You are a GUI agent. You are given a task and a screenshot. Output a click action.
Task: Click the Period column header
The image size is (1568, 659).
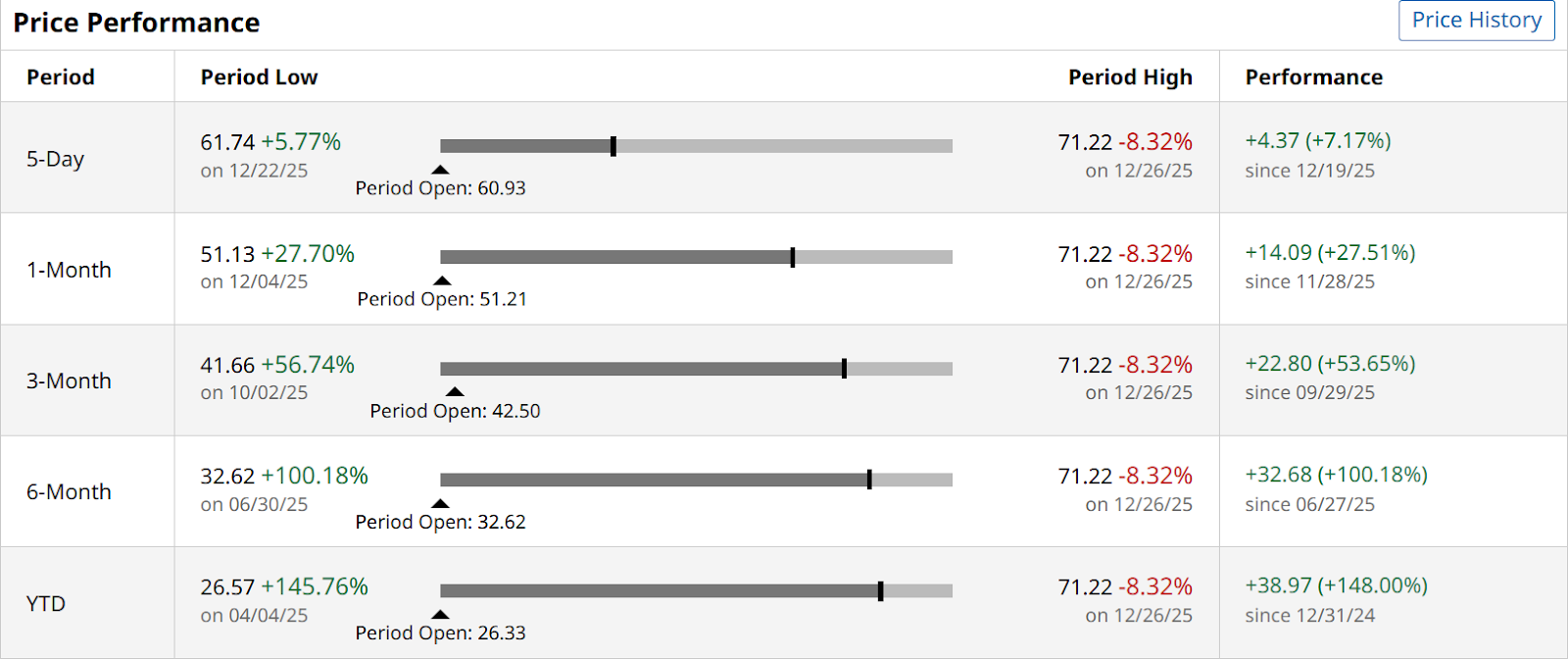[x=61, y=77]
